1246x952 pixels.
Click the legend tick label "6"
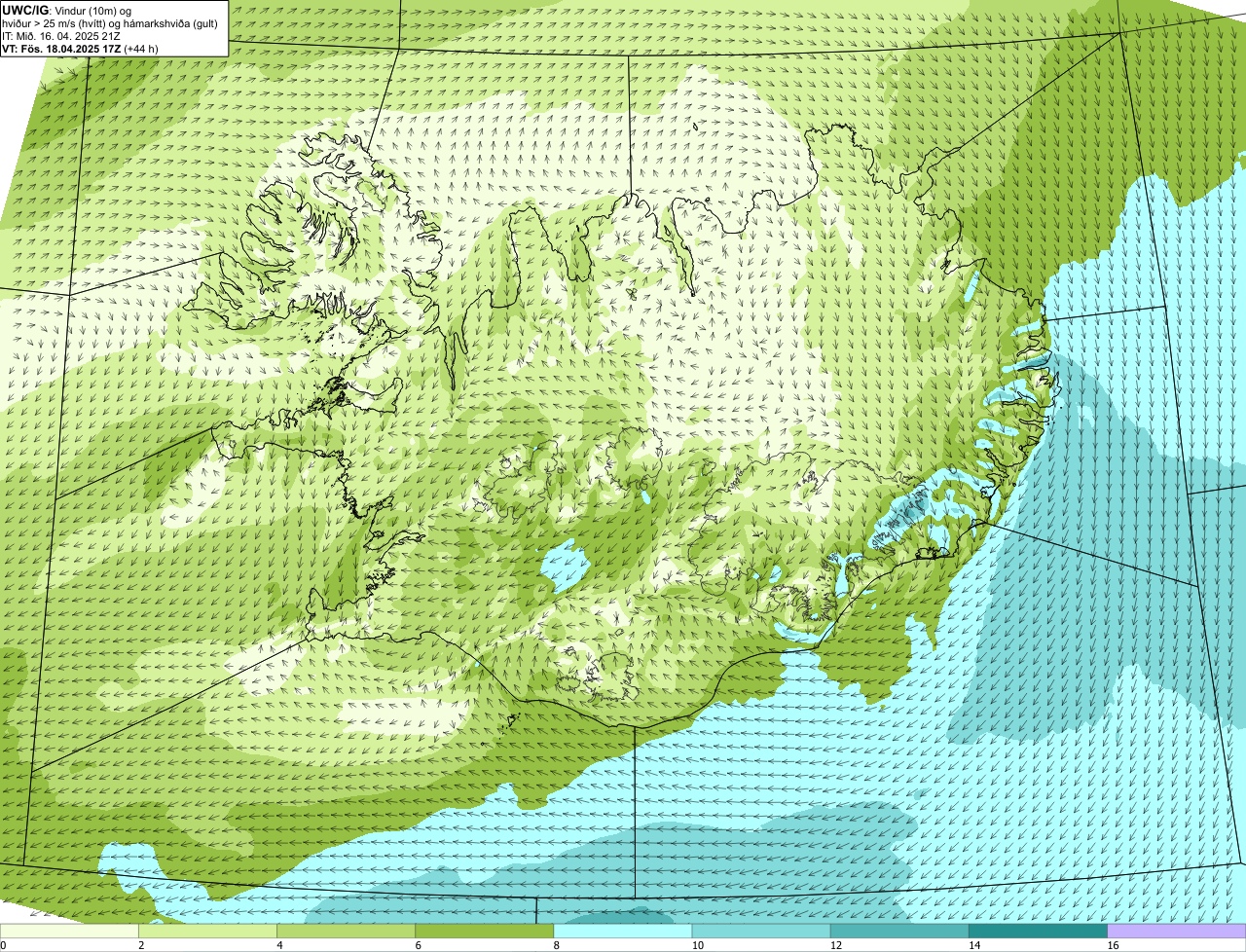tap(418, 945)
